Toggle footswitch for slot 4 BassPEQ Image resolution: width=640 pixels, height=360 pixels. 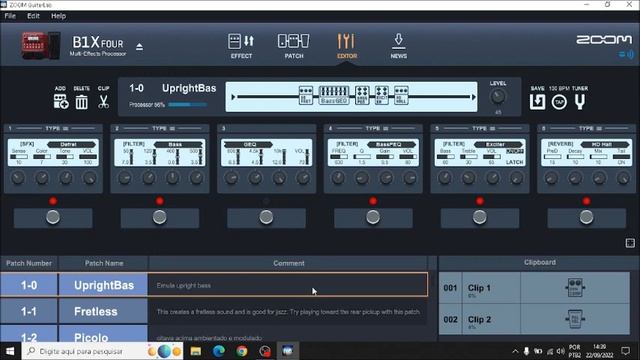(373, 218)
